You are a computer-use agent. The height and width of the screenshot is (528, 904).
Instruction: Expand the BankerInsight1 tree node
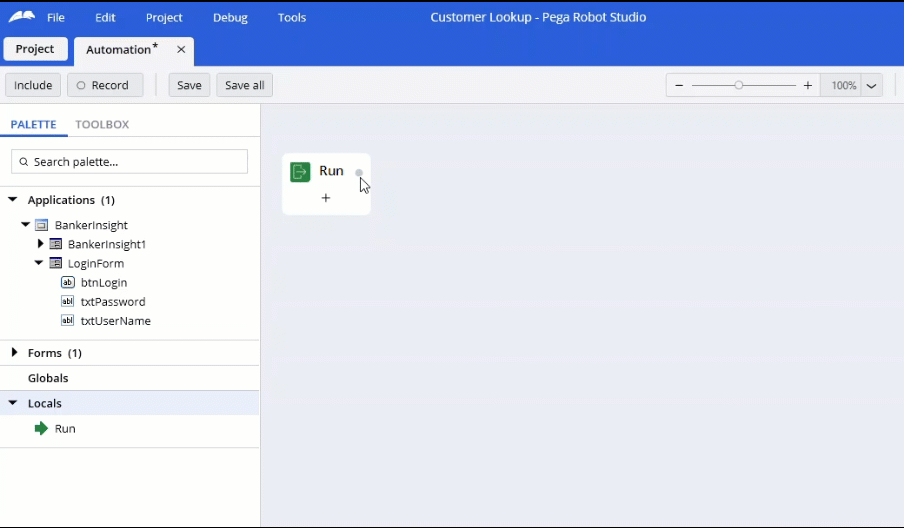click(40, 243)
